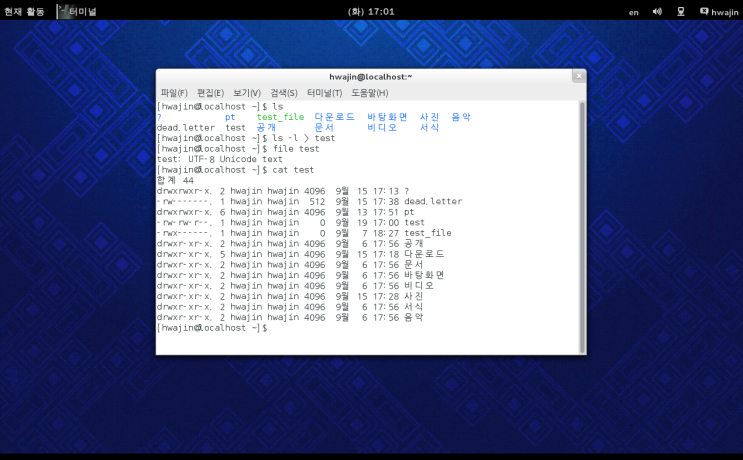Click the command text 'file test'
This screenshot has height=460, width=743.
(296, 149)
